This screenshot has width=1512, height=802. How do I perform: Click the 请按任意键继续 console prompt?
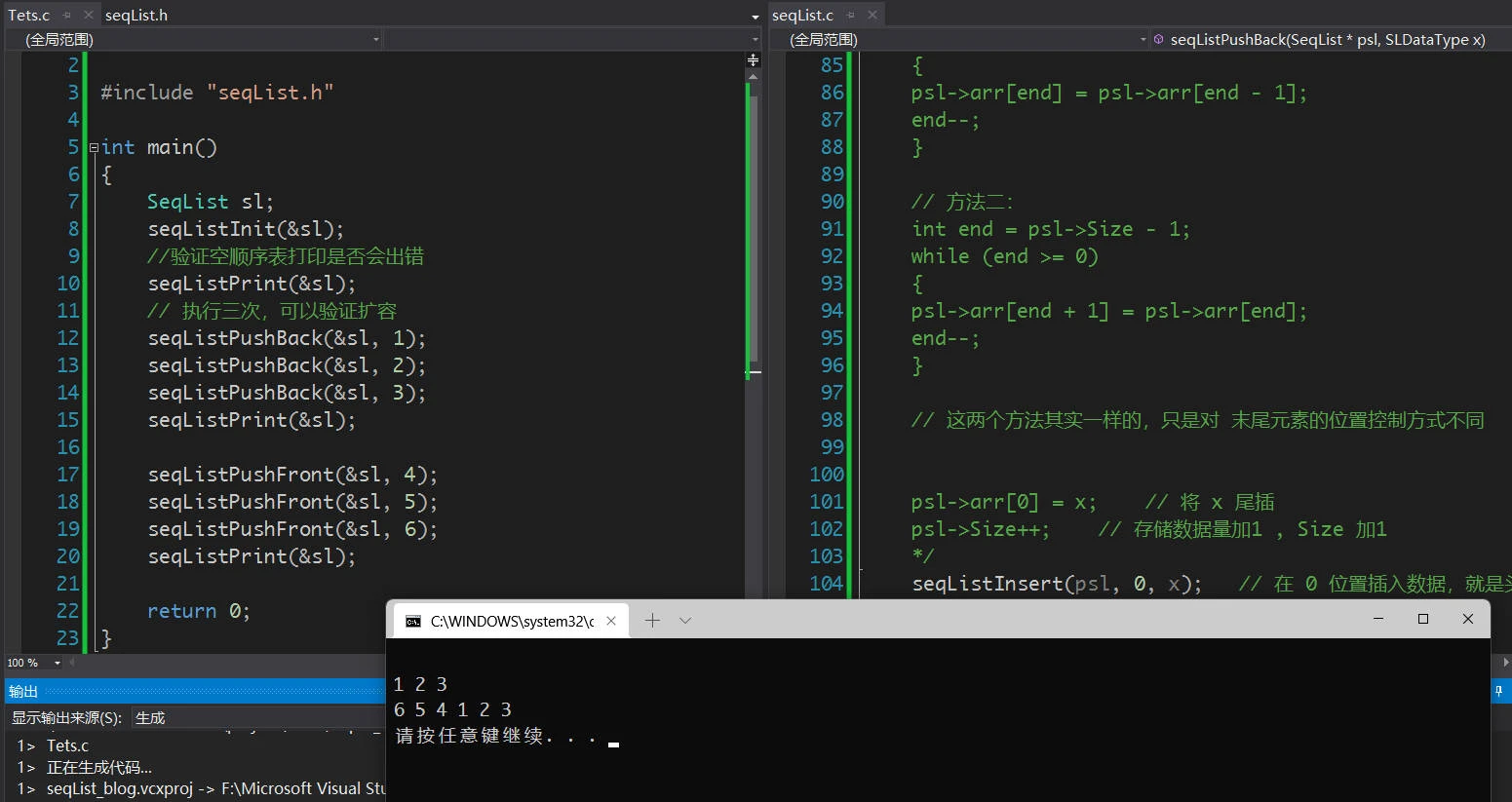pyautogui.click(x=495, y=736)
